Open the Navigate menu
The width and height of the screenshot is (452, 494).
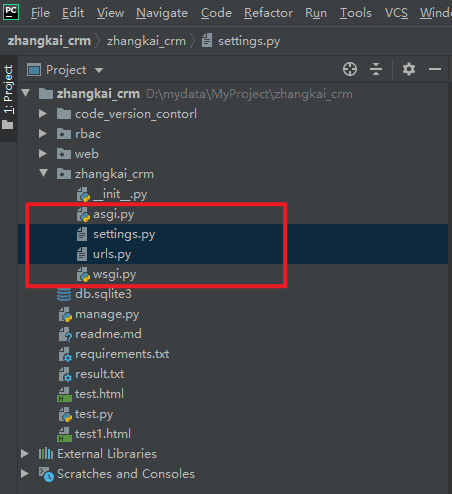[x=162, y=13]
